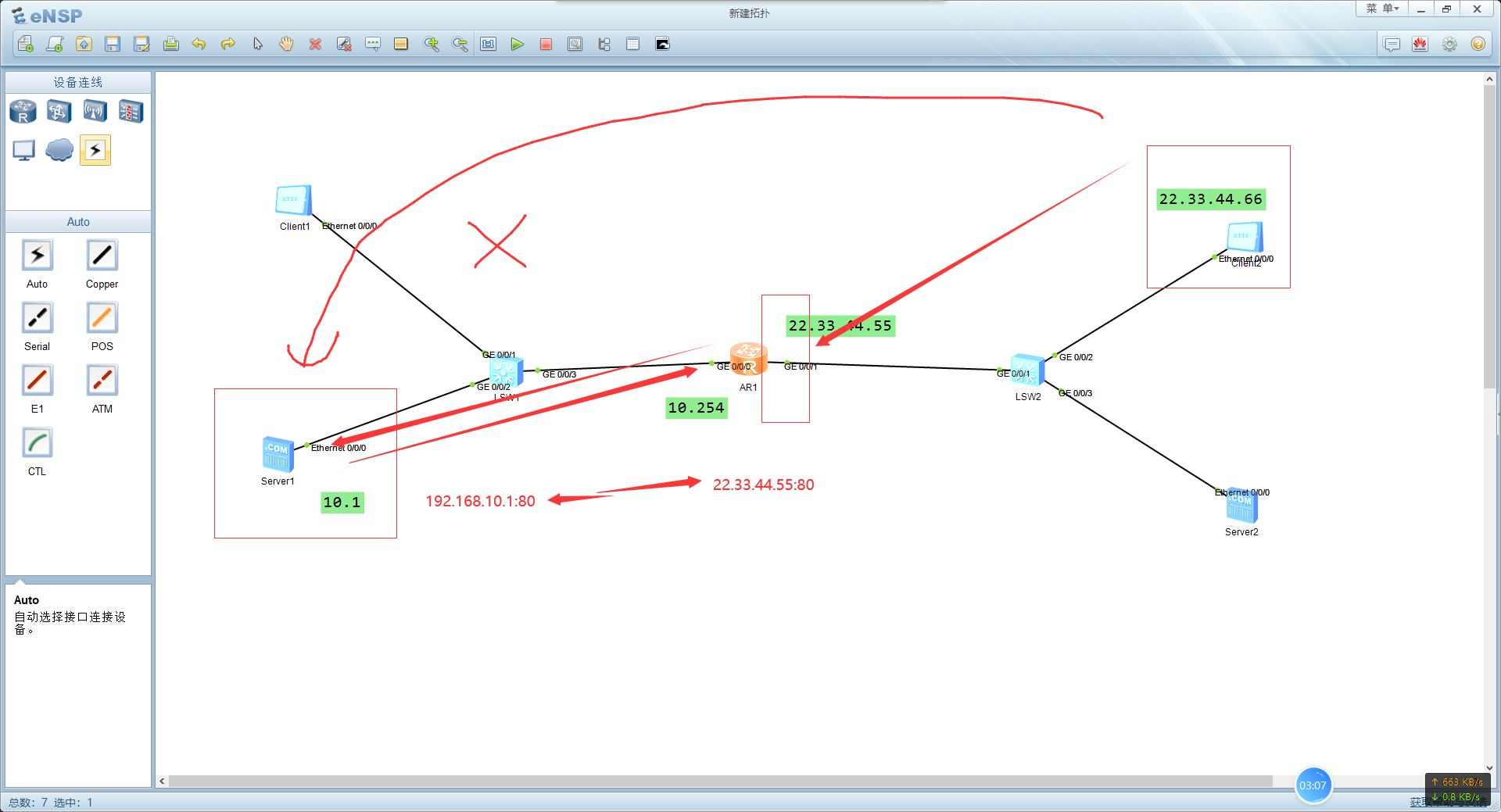Select the Firewall device category
This screenshot has height=812, width=1501.
(131, 112)
